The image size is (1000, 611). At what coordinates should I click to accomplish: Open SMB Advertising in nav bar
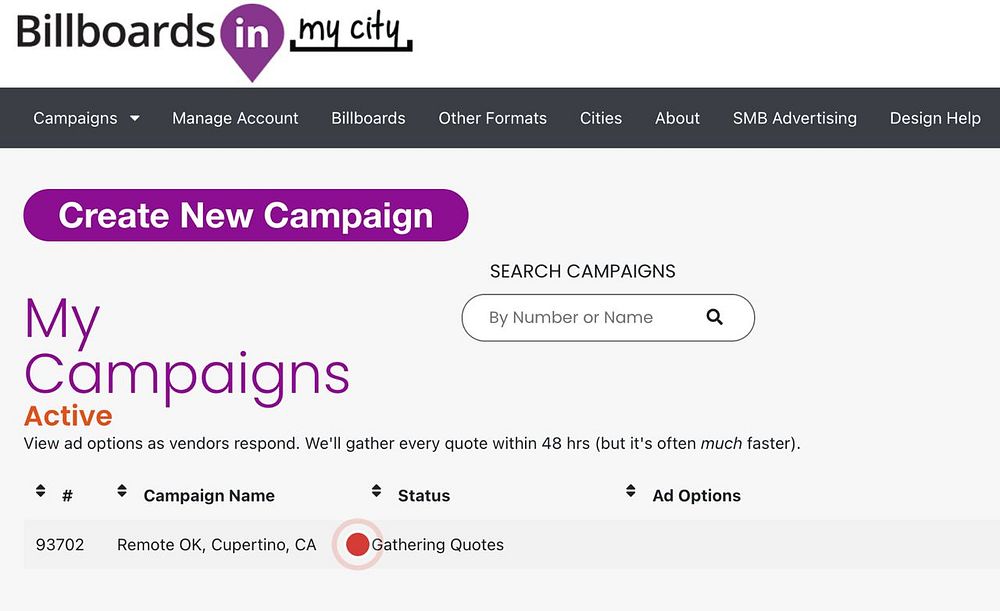coord(794,118)
